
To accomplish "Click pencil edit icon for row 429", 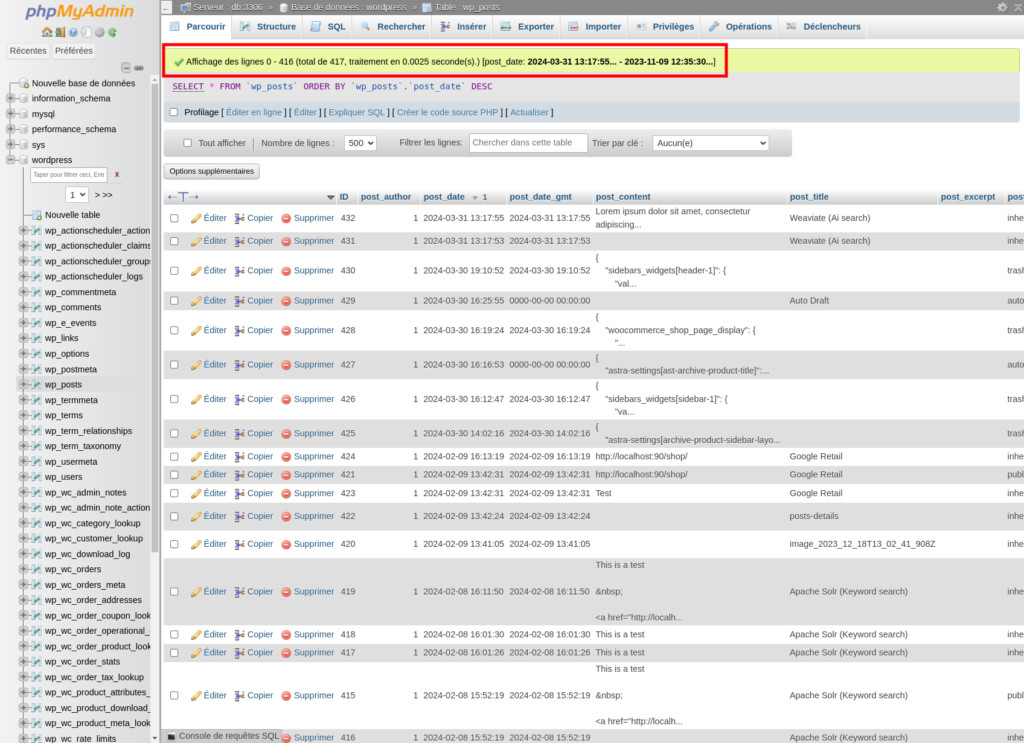I will (x=196, y=301).
